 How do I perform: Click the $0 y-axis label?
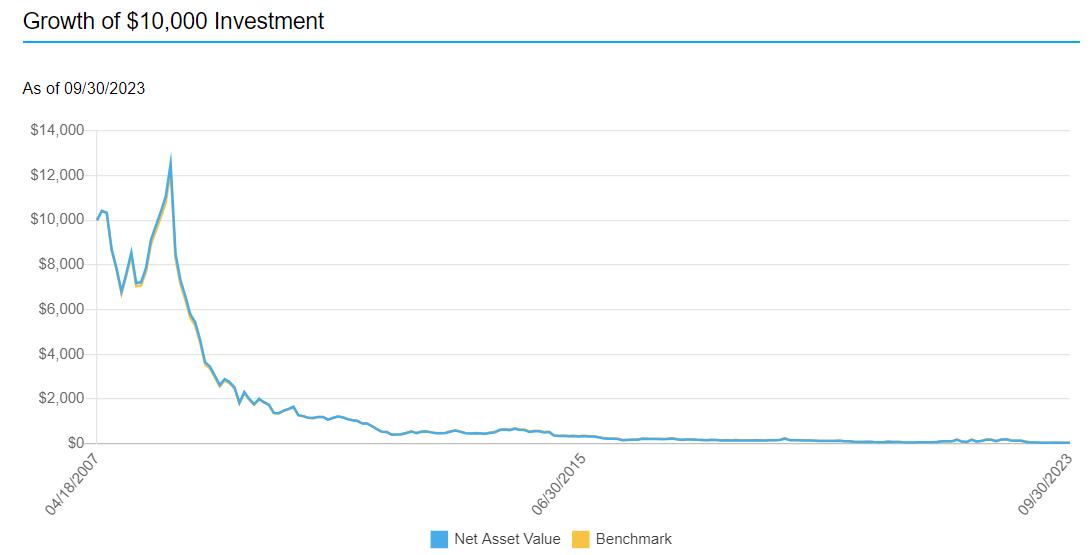pos(74,443)
